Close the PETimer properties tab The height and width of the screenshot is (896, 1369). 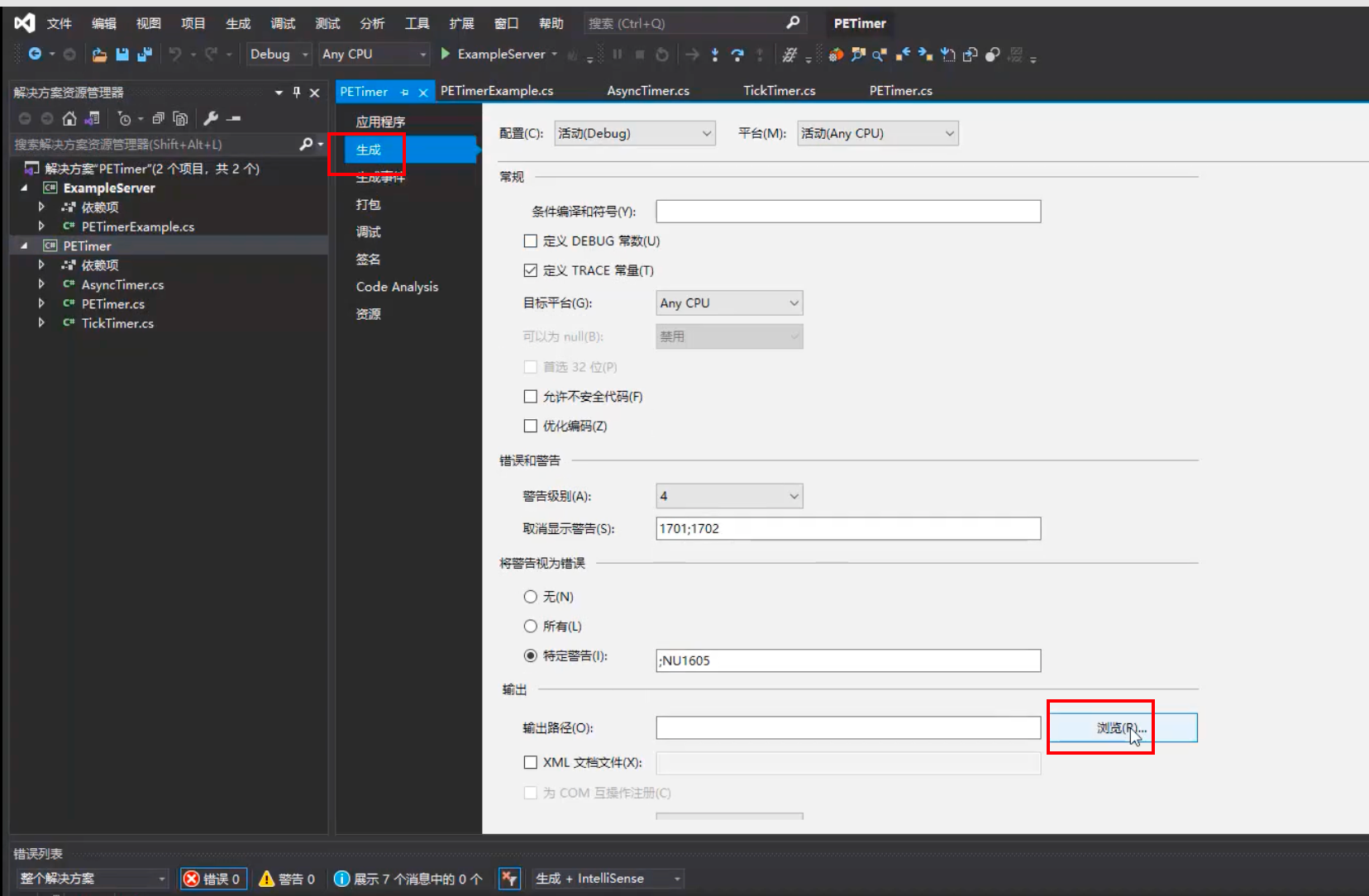[x=423, y=93]
